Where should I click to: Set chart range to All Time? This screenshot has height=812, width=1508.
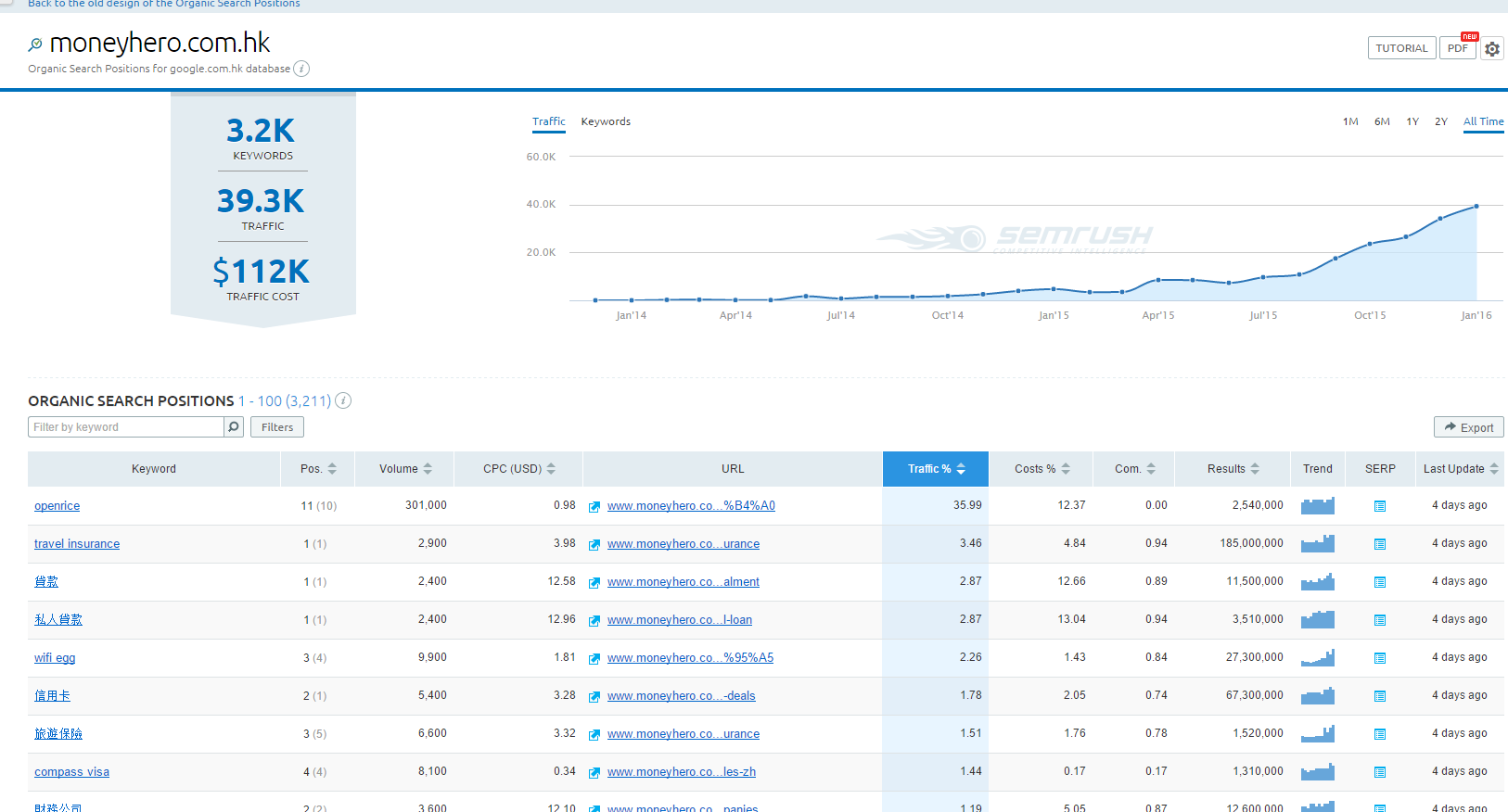click(x=1484, y=121)
